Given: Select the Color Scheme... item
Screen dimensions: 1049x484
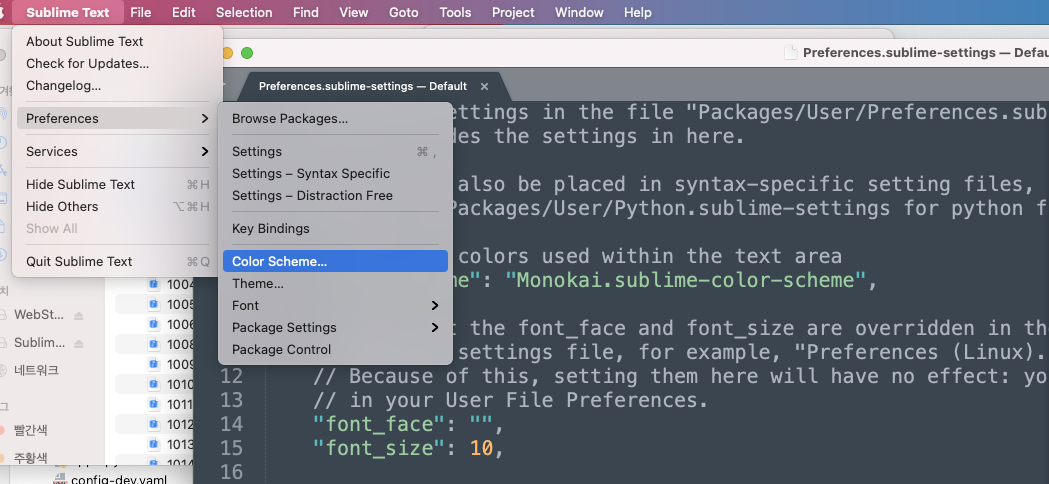Looking at the screenshot, I should tap(335, 261).
